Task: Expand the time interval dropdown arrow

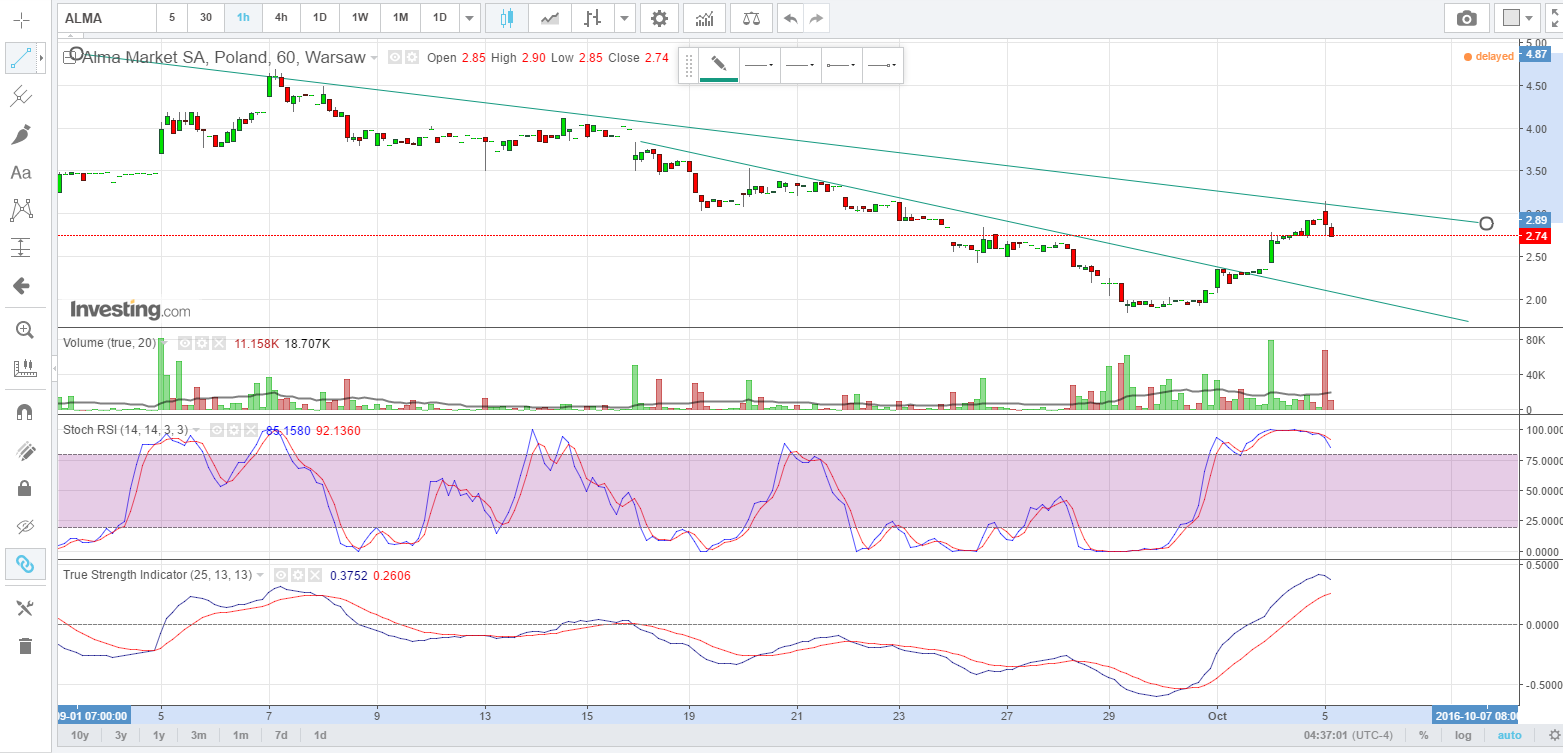Action: (470, 18)
